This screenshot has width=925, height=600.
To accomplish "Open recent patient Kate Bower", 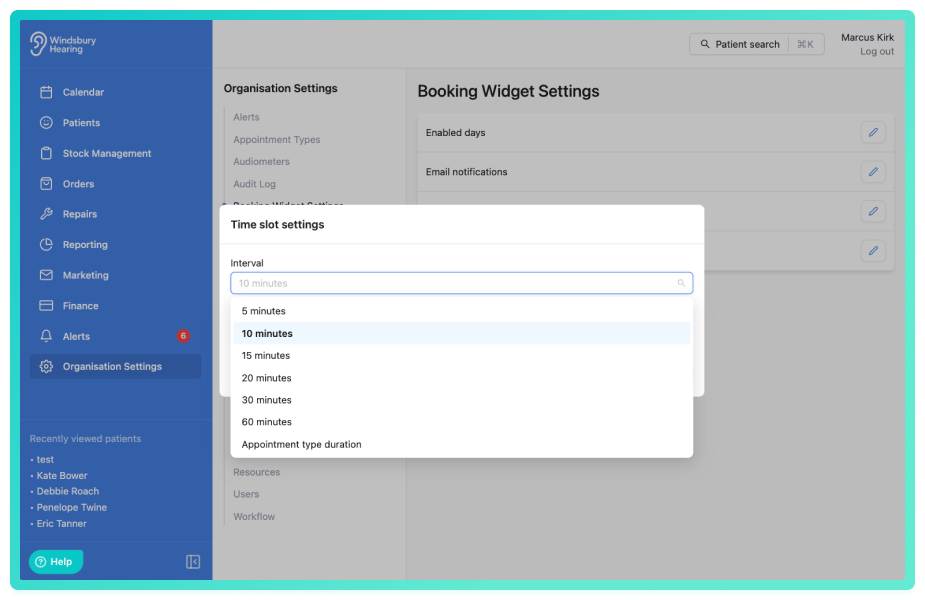I will 62,475.
